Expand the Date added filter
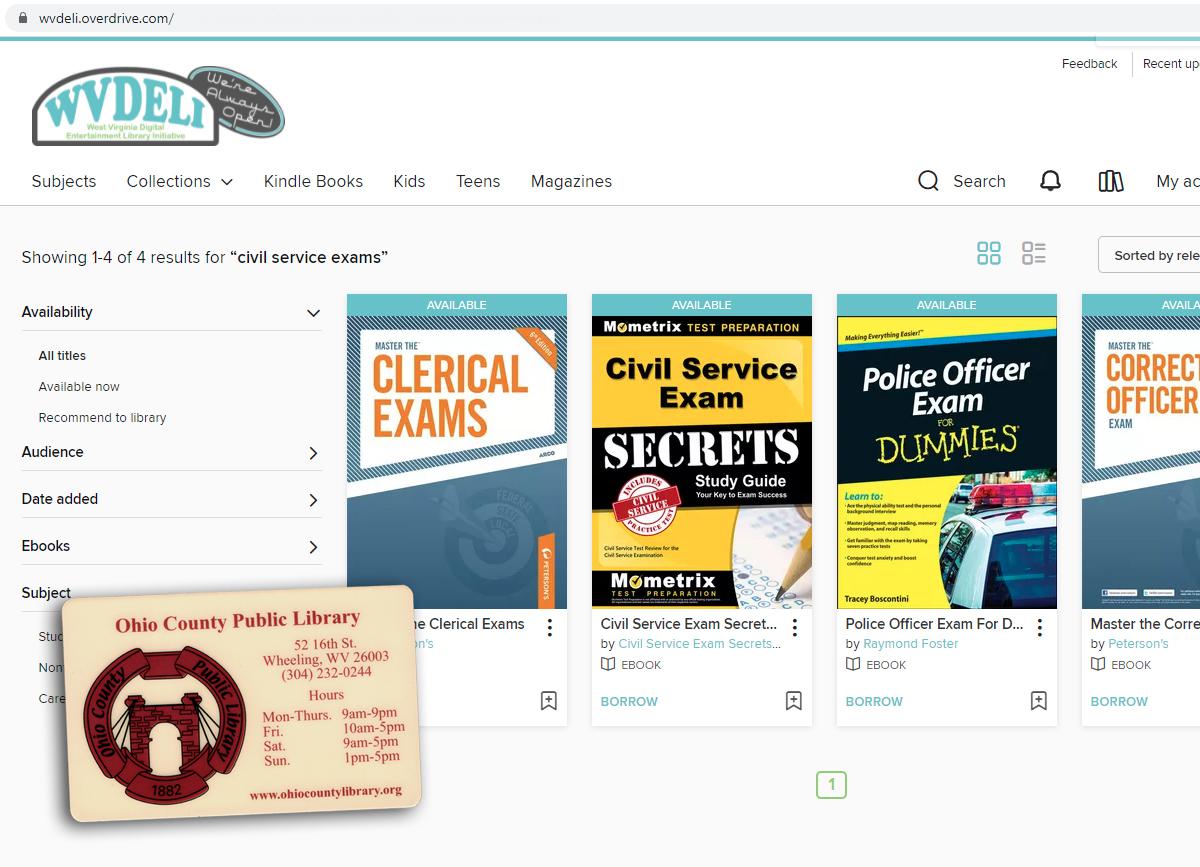1200x867 pixels. 313,500
